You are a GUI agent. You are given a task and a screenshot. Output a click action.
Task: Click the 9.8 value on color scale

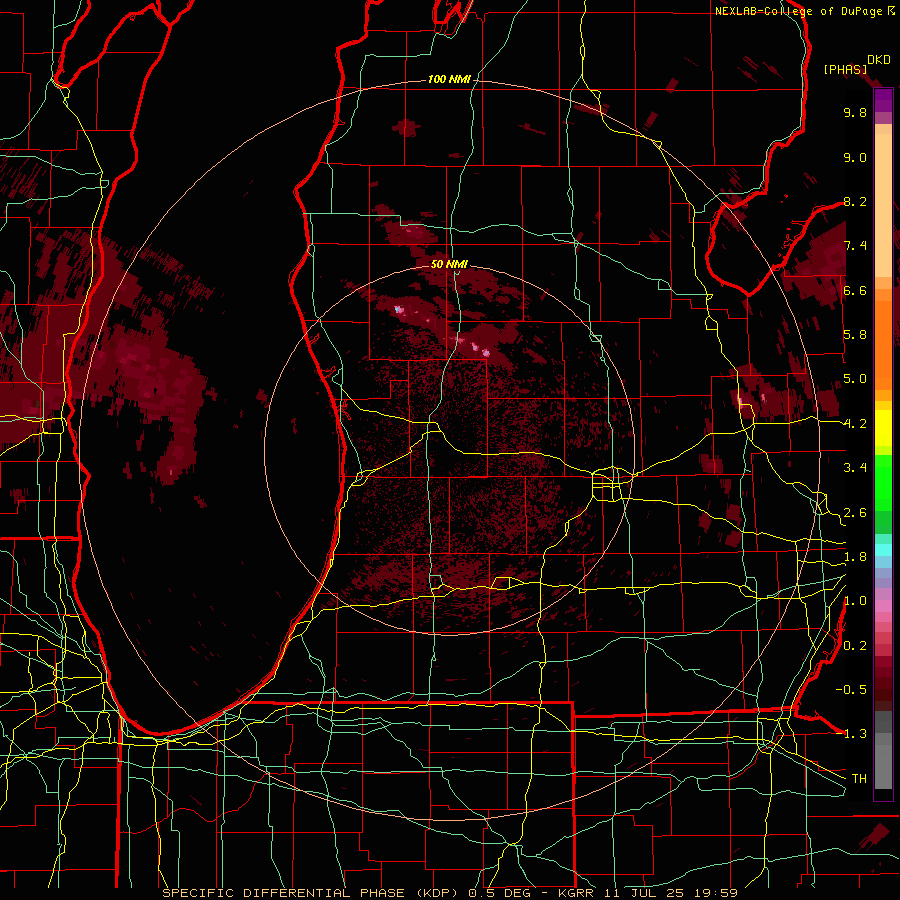[855, 112]
